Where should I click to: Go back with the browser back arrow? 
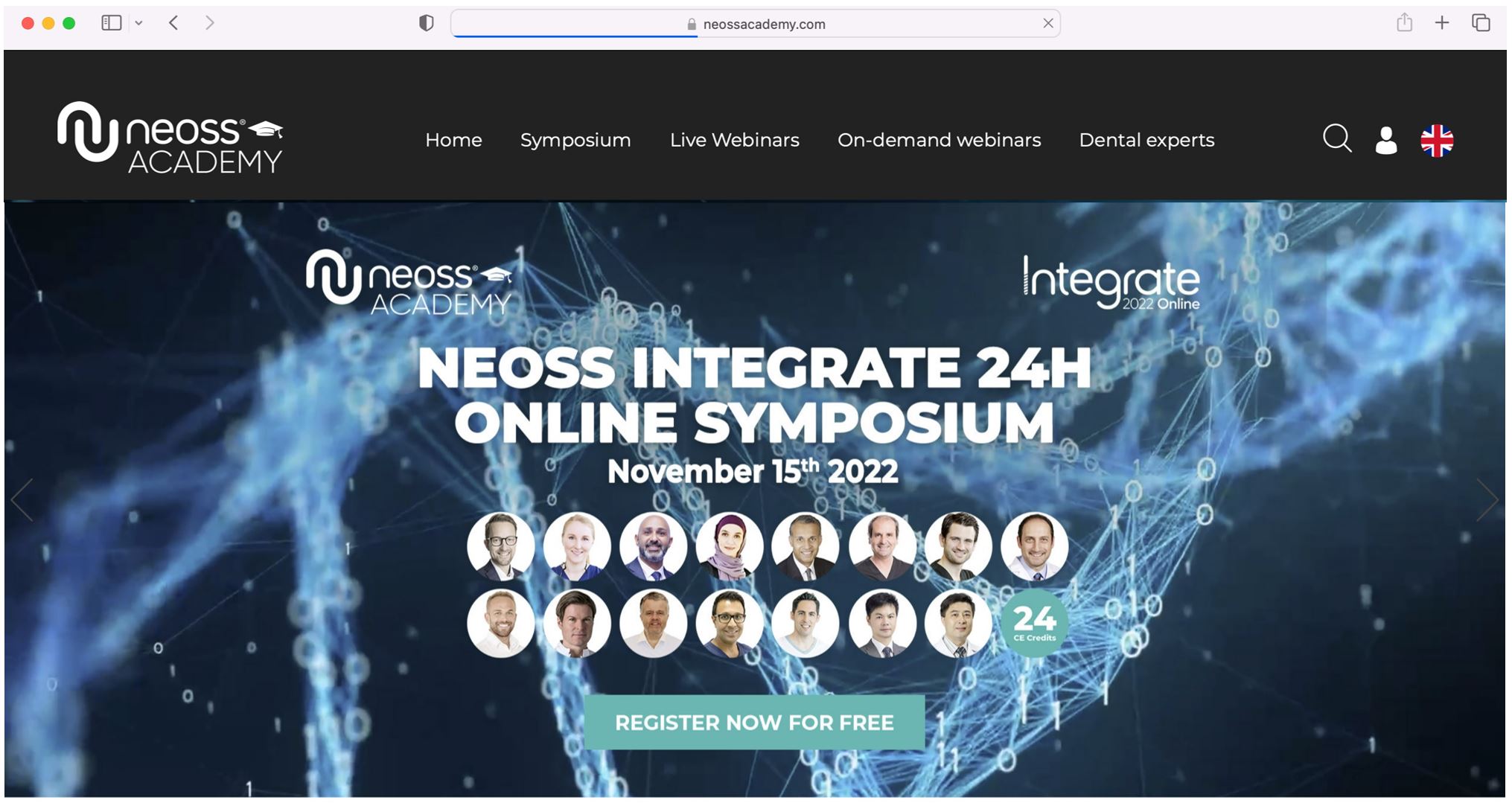point(173,23)
